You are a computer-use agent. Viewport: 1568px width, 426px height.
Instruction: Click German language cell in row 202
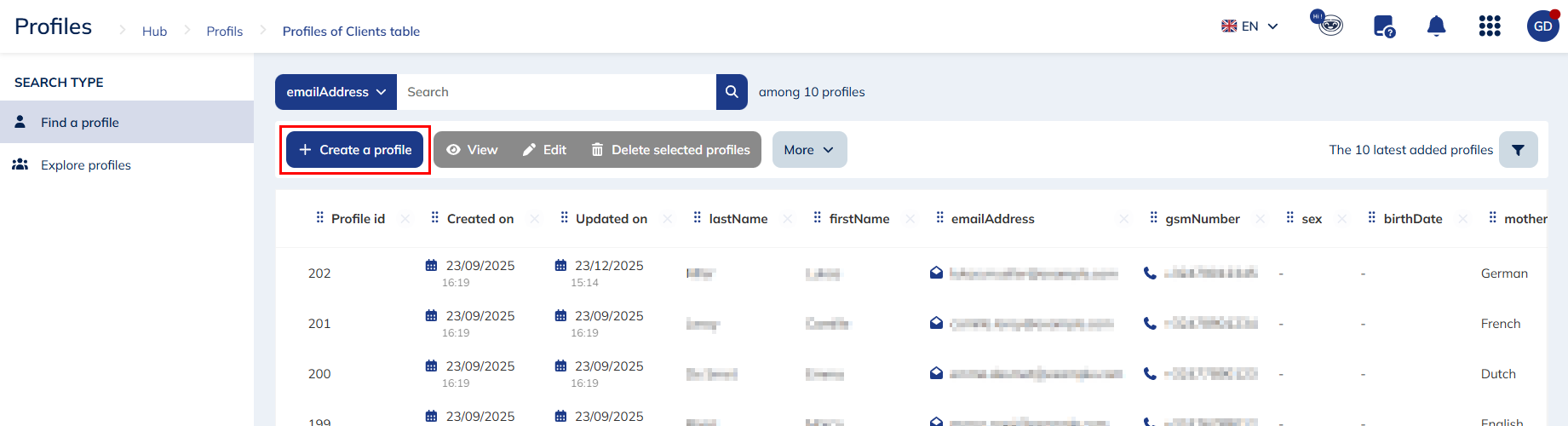click(x=1504, y=273)
